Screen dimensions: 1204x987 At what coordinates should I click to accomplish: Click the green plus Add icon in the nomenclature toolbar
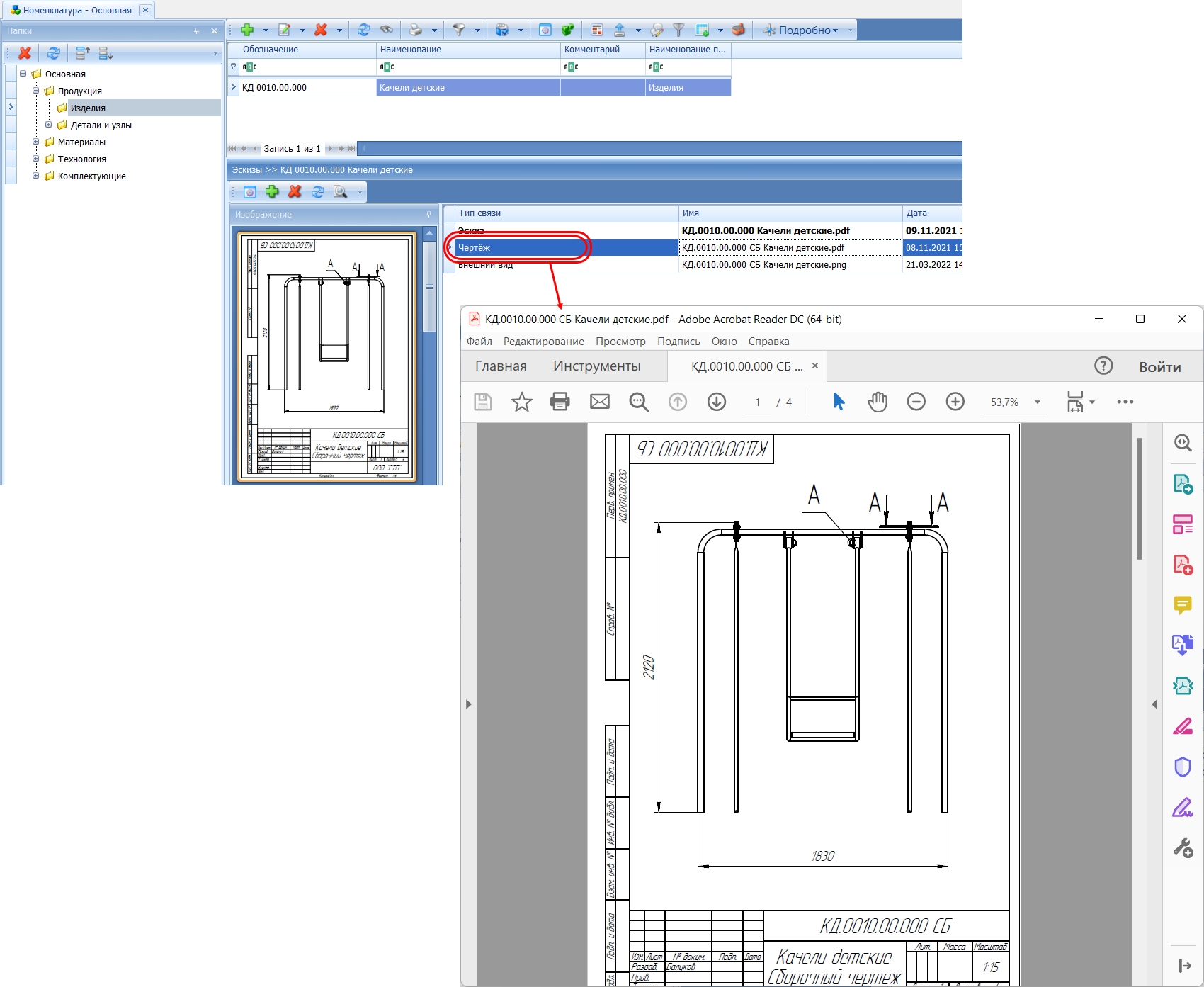pyautogui.click(x=247, y=30)
